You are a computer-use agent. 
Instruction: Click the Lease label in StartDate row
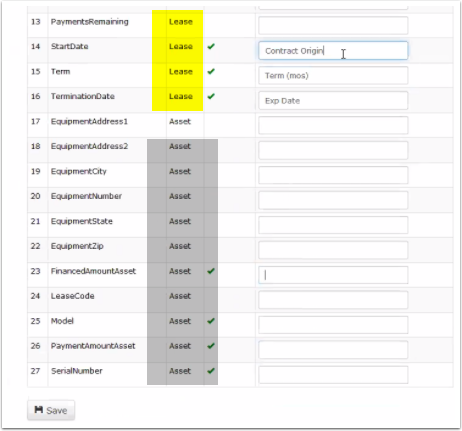point(181,47)
